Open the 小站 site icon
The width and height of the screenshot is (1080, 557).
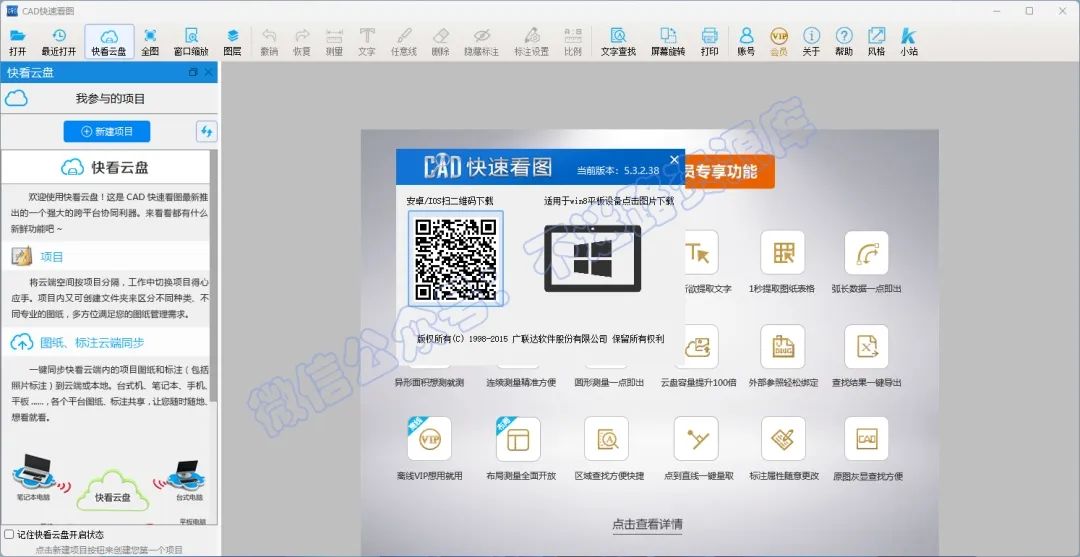pyautogui.click(x=908, y=42)
